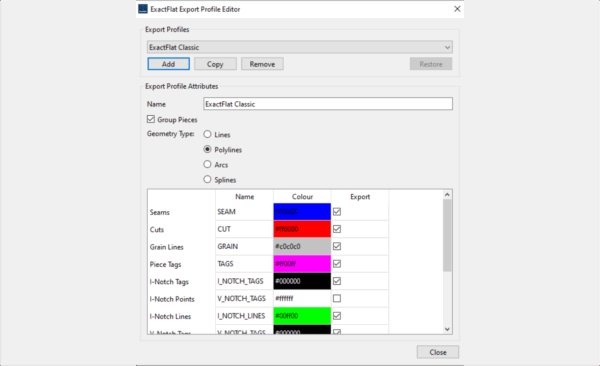Click the magenta Piece Tags colour swatch
This screenshot has height=366, width=600.
(302, 264)
